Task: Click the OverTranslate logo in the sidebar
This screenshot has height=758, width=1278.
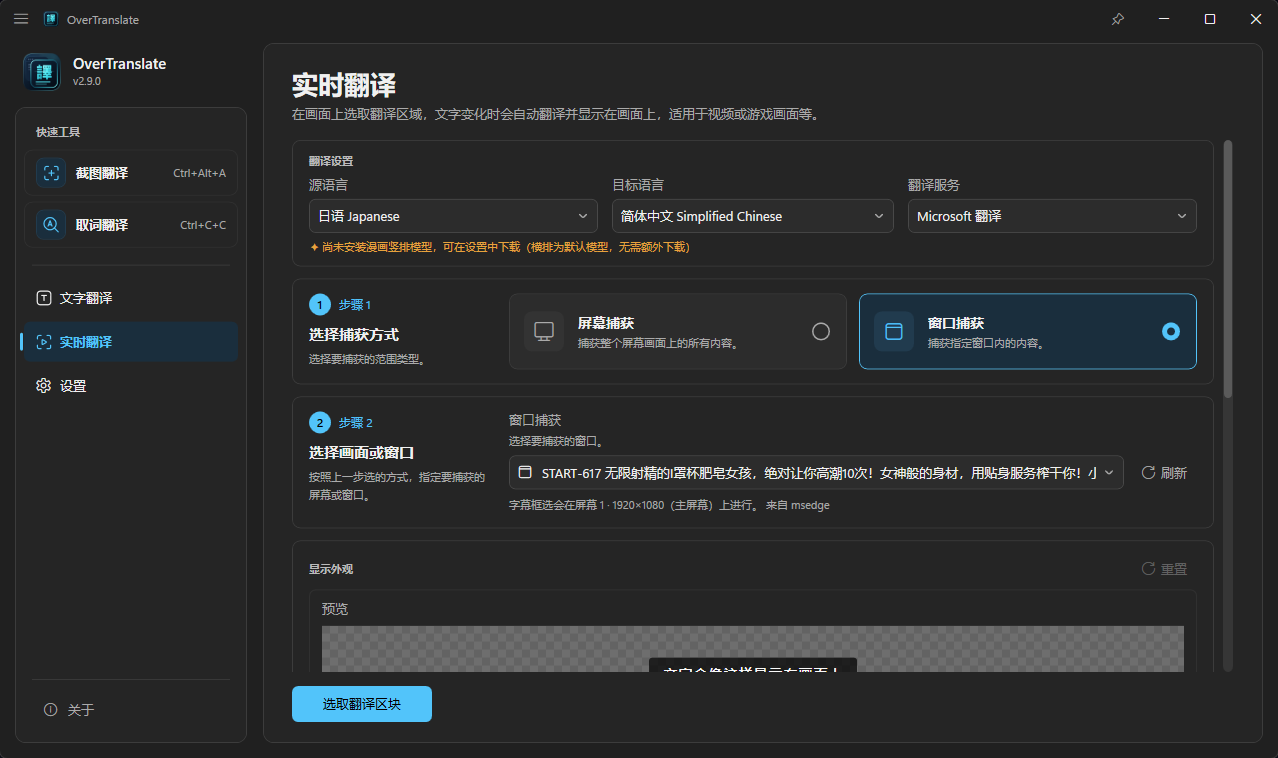Action: coord(42,71)
